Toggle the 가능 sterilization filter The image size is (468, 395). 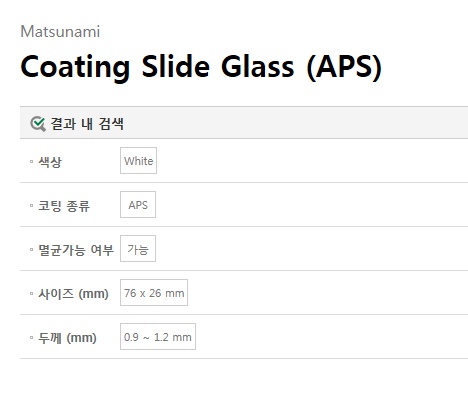coord(138,249)
